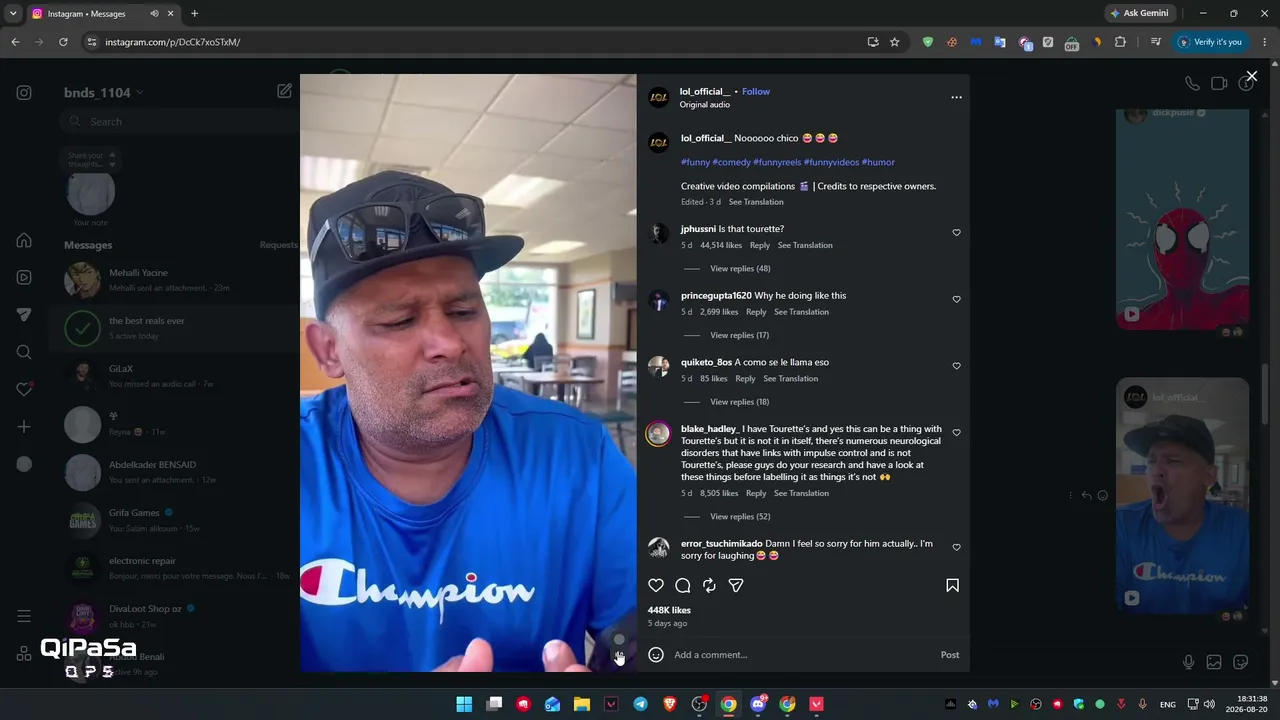Open the Windows Start menu

point(464,704)
